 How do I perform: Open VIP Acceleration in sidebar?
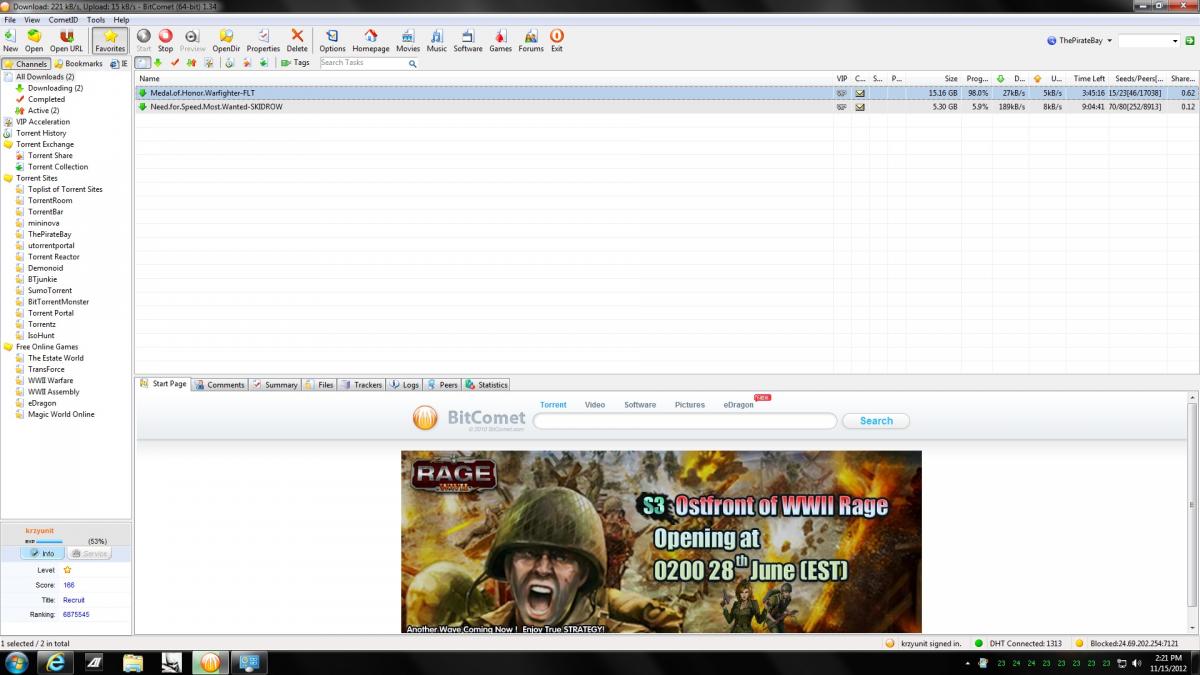[36, 122]
